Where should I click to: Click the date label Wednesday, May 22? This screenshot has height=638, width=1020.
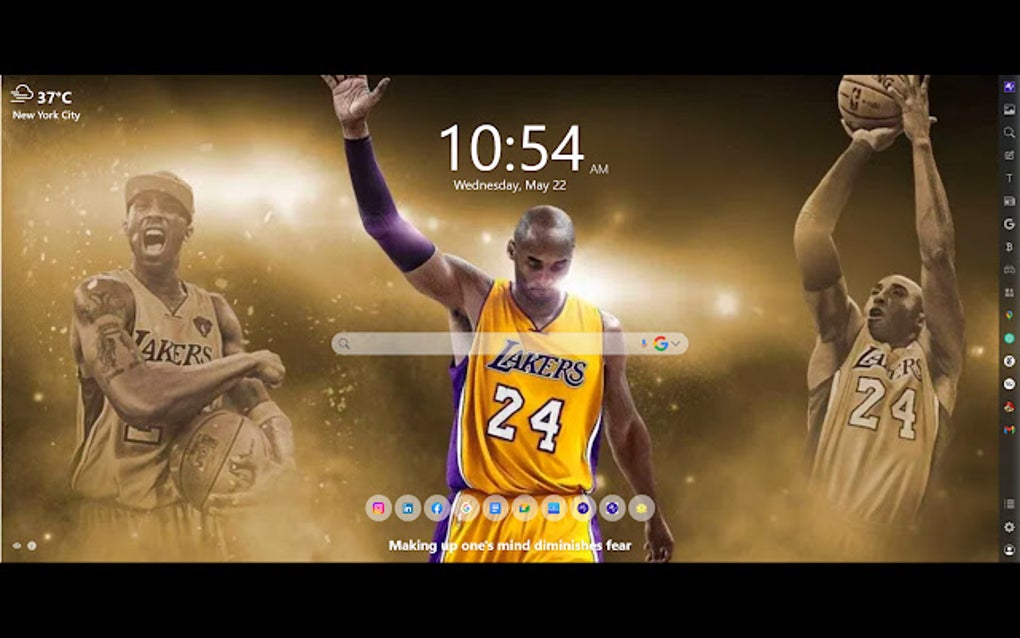(x=510, y=183)
